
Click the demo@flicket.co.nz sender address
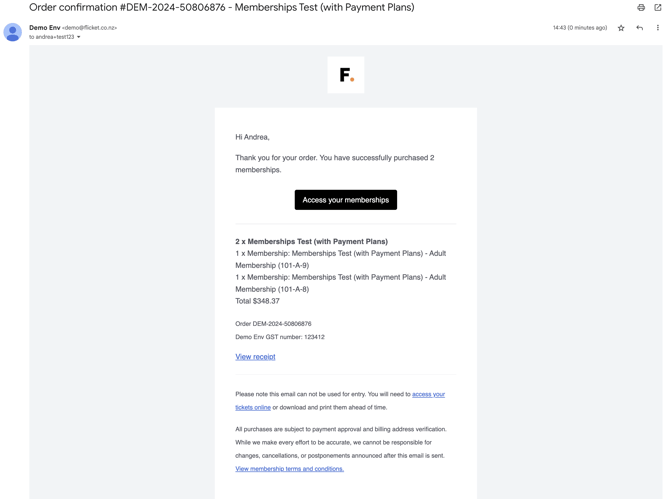tap(89, 28)
